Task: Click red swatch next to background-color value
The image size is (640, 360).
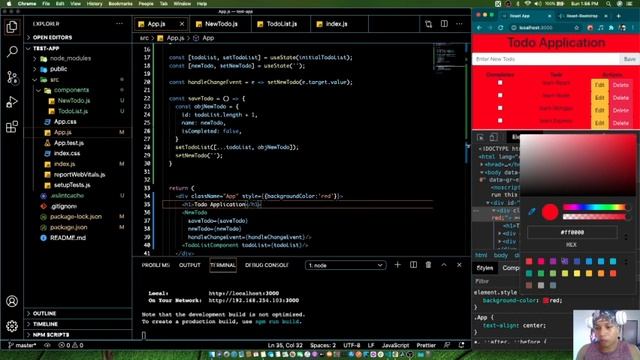Action: (x=546, y=300)
